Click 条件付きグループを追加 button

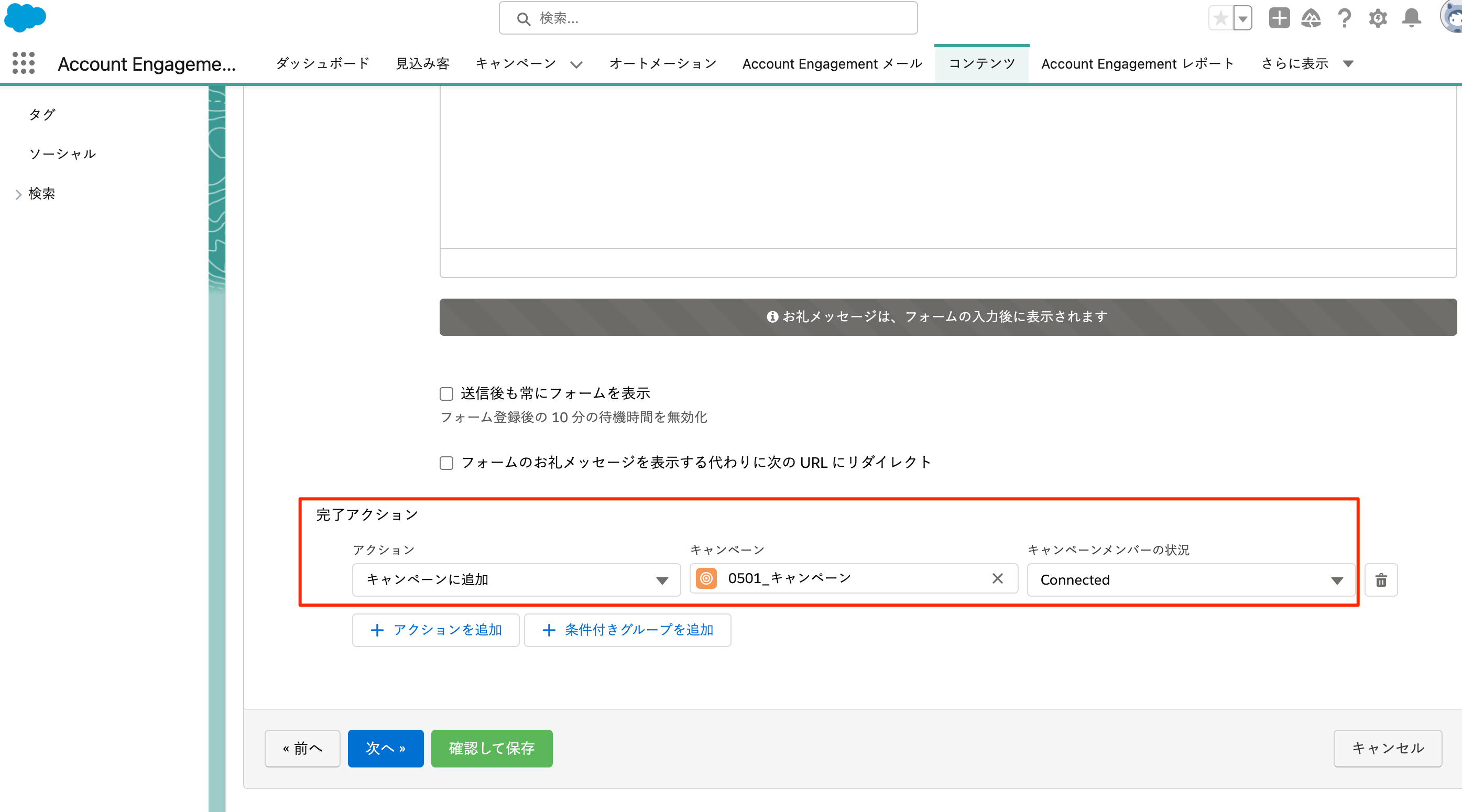pos(627,630)
